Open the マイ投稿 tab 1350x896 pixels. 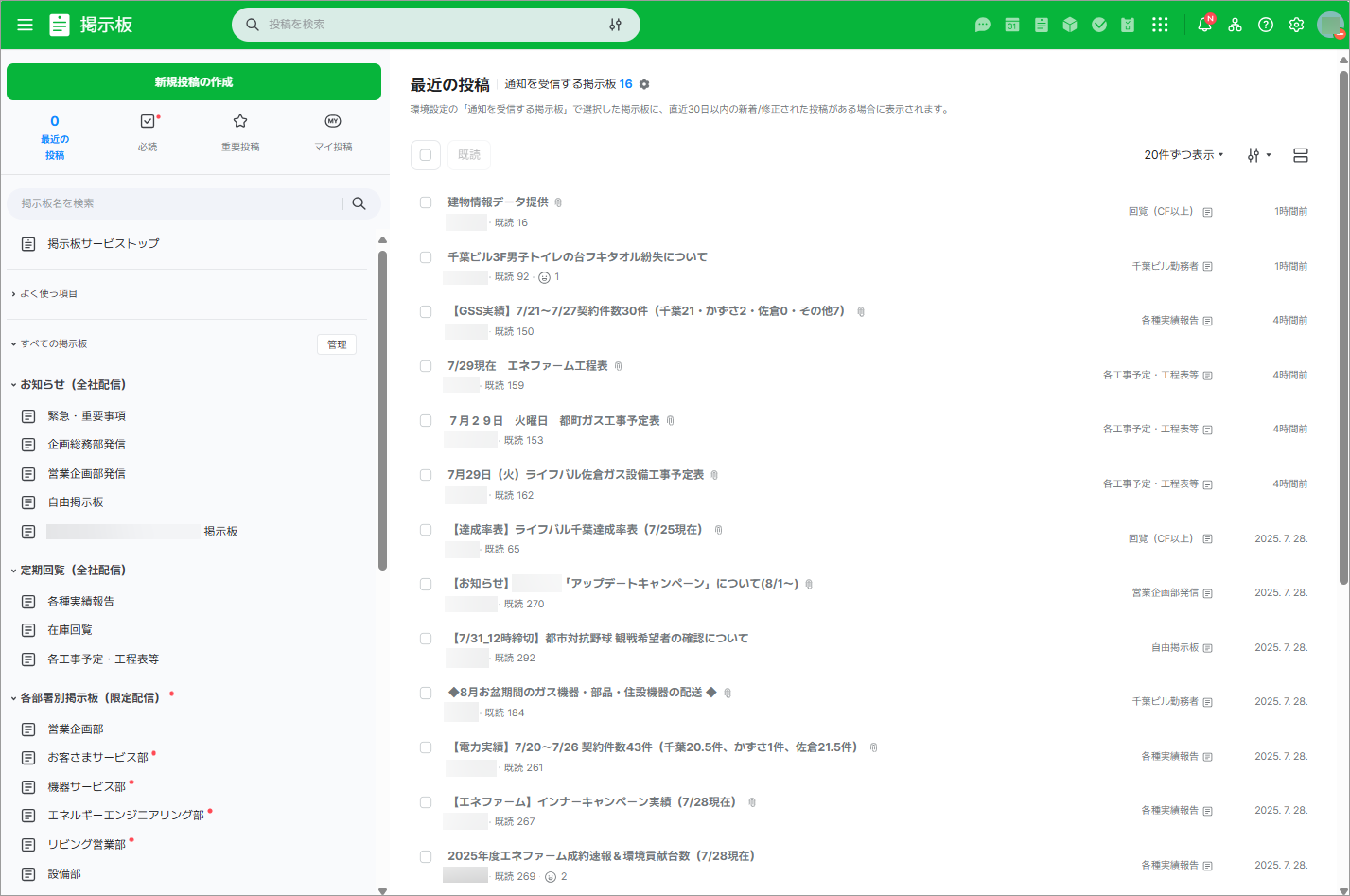(333, 132)
